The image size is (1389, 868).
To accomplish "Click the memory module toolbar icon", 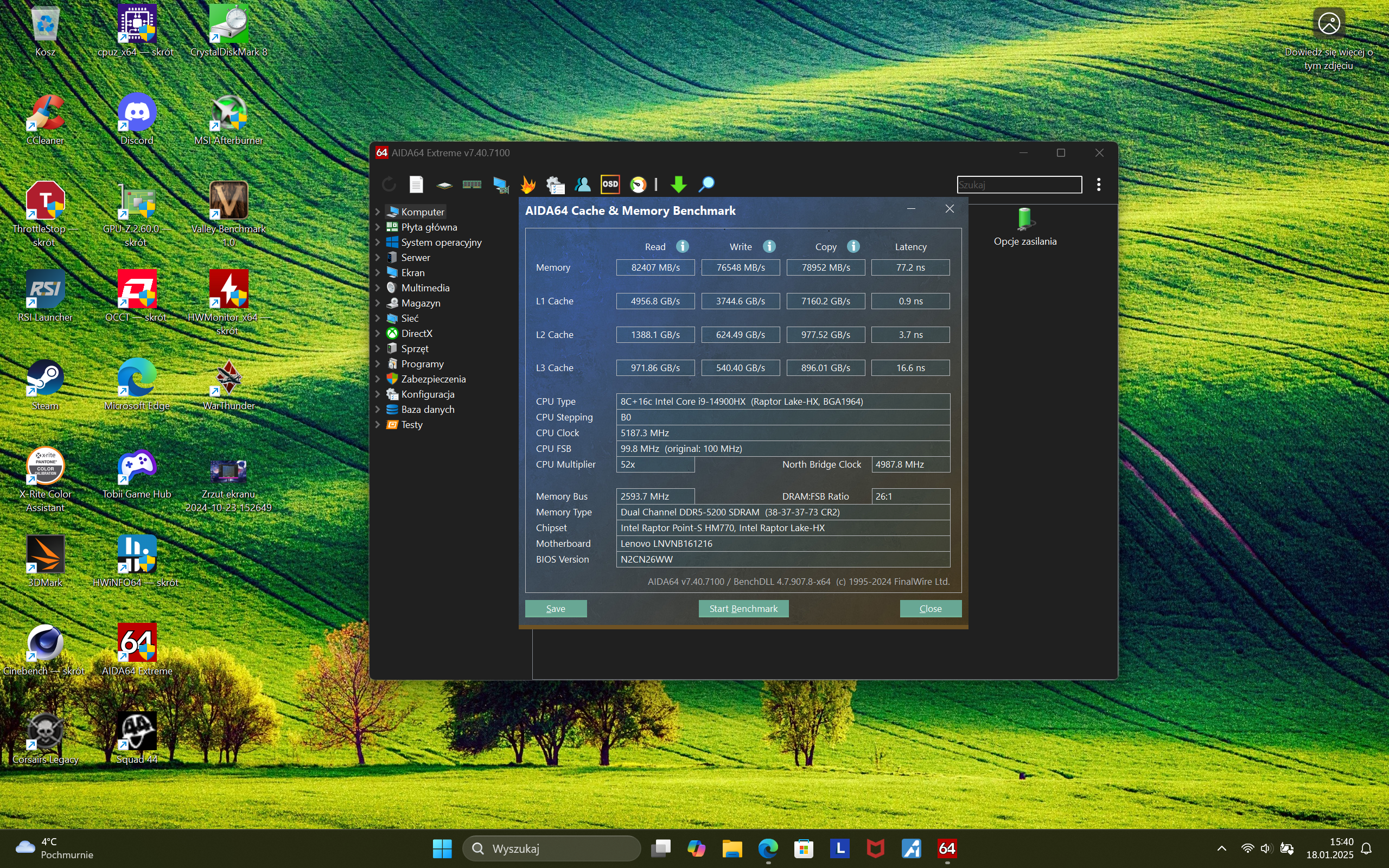I will (x=472, y=184).
